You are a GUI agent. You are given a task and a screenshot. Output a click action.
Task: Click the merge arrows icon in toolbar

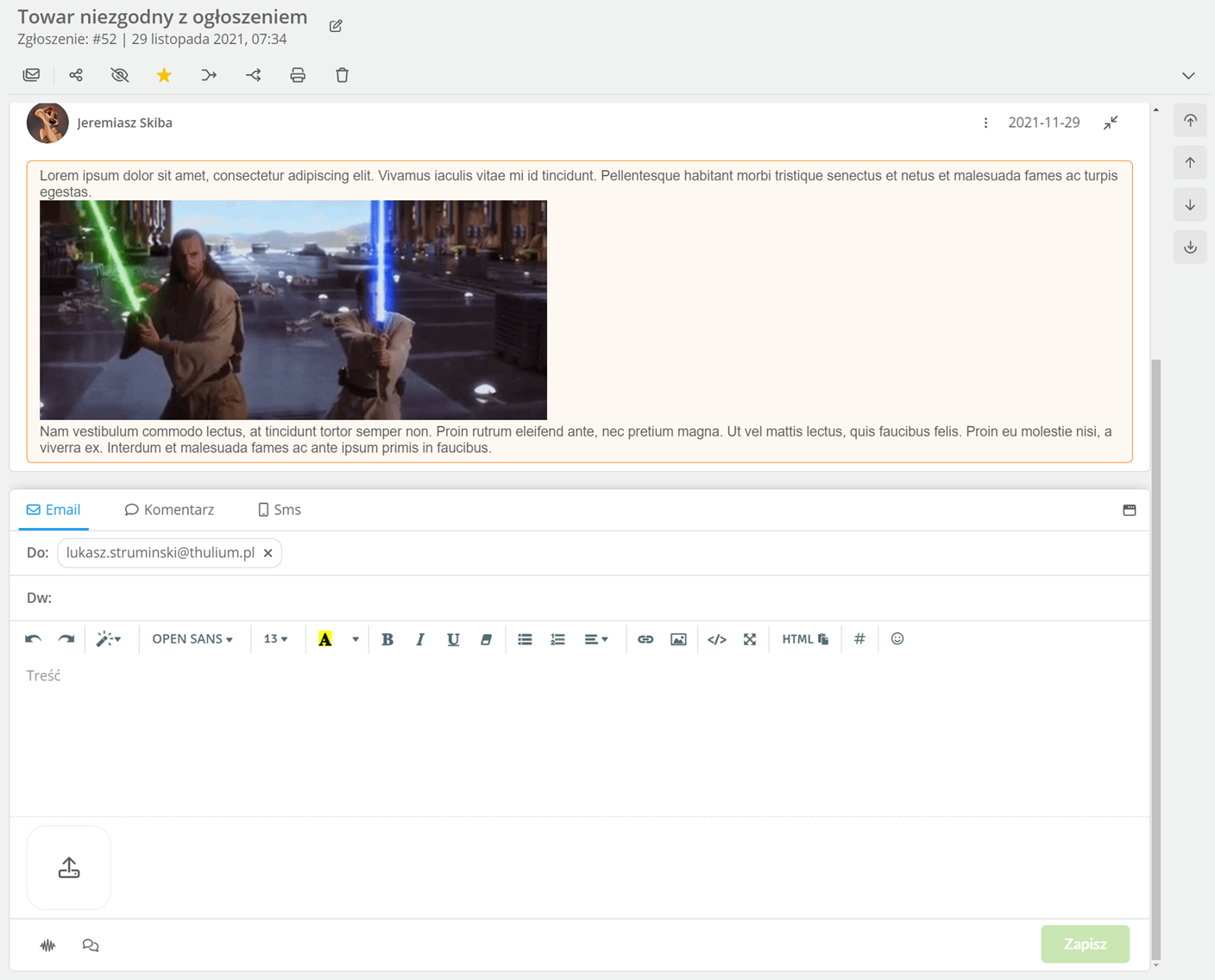[x=209, y=75]
